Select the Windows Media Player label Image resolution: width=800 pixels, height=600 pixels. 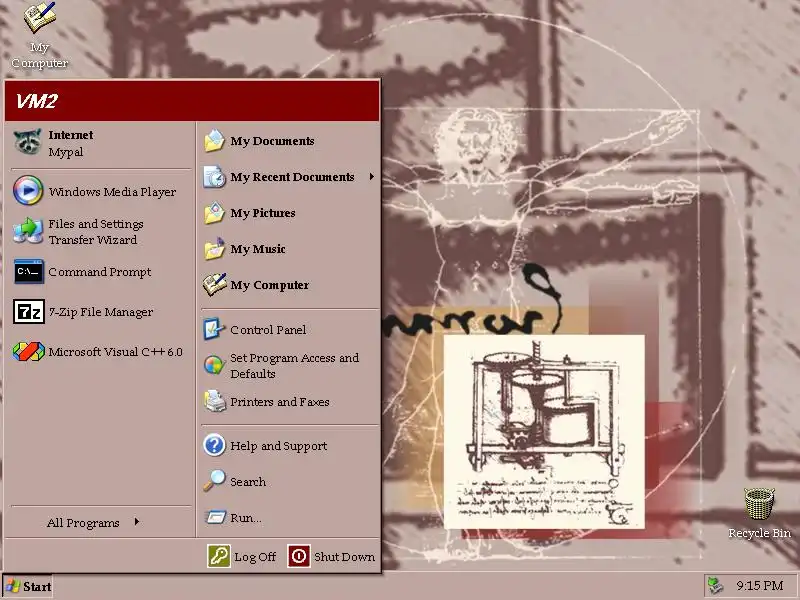[x=112, y=192]
